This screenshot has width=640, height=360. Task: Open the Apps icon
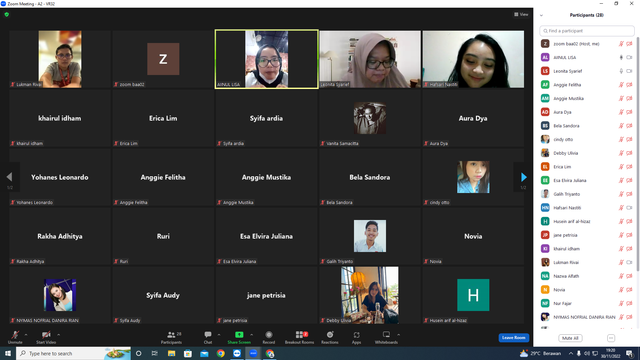(x=356, y=335)
